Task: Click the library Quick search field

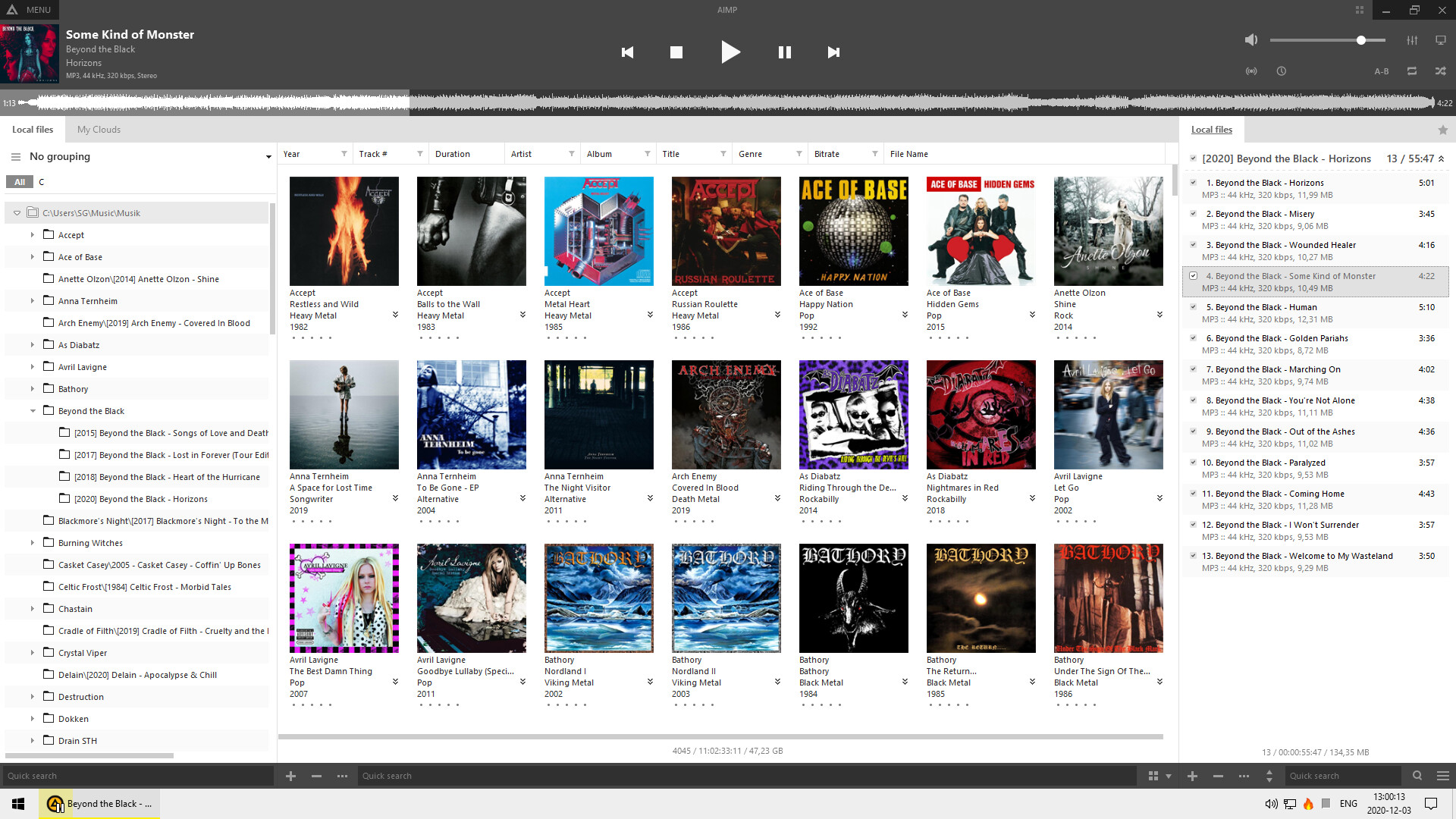Action: 747,776
